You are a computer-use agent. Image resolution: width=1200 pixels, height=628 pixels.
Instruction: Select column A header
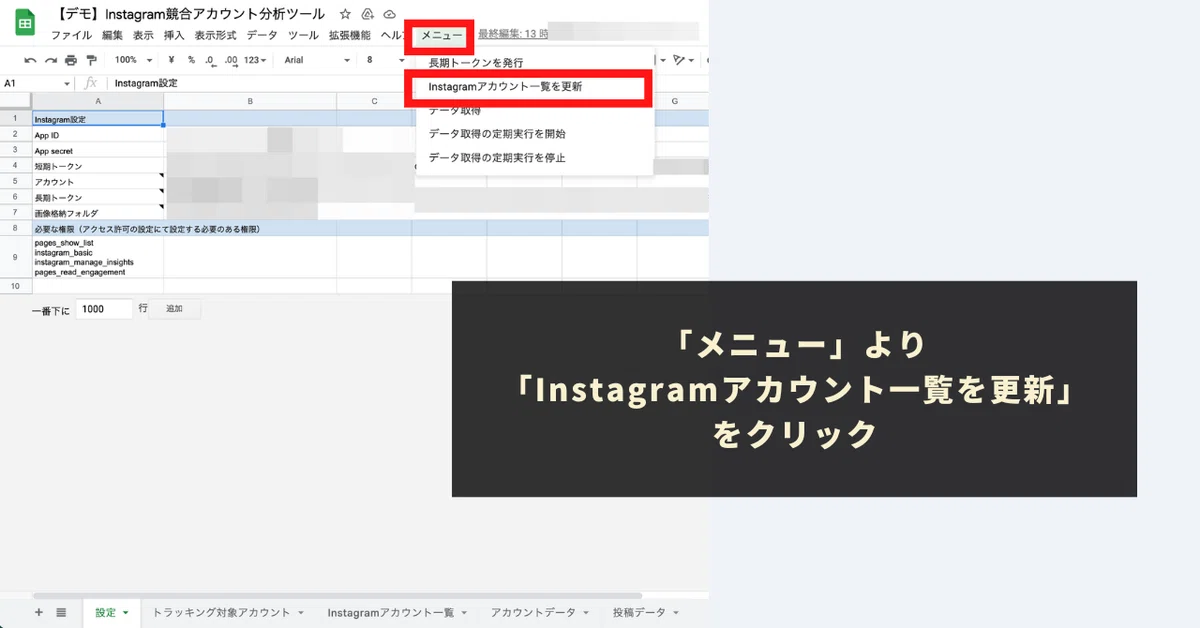coord(98,101)
